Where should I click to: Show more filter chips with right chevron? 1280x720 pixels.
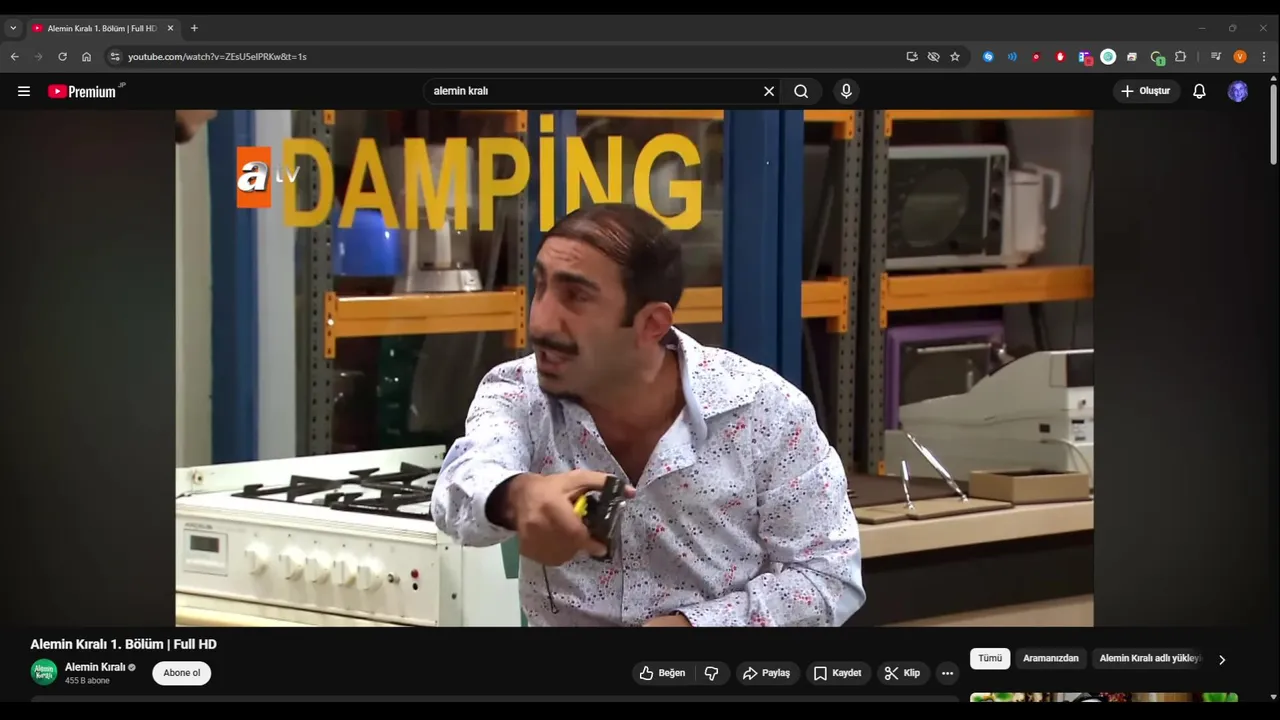click(x=1221, y=659)
